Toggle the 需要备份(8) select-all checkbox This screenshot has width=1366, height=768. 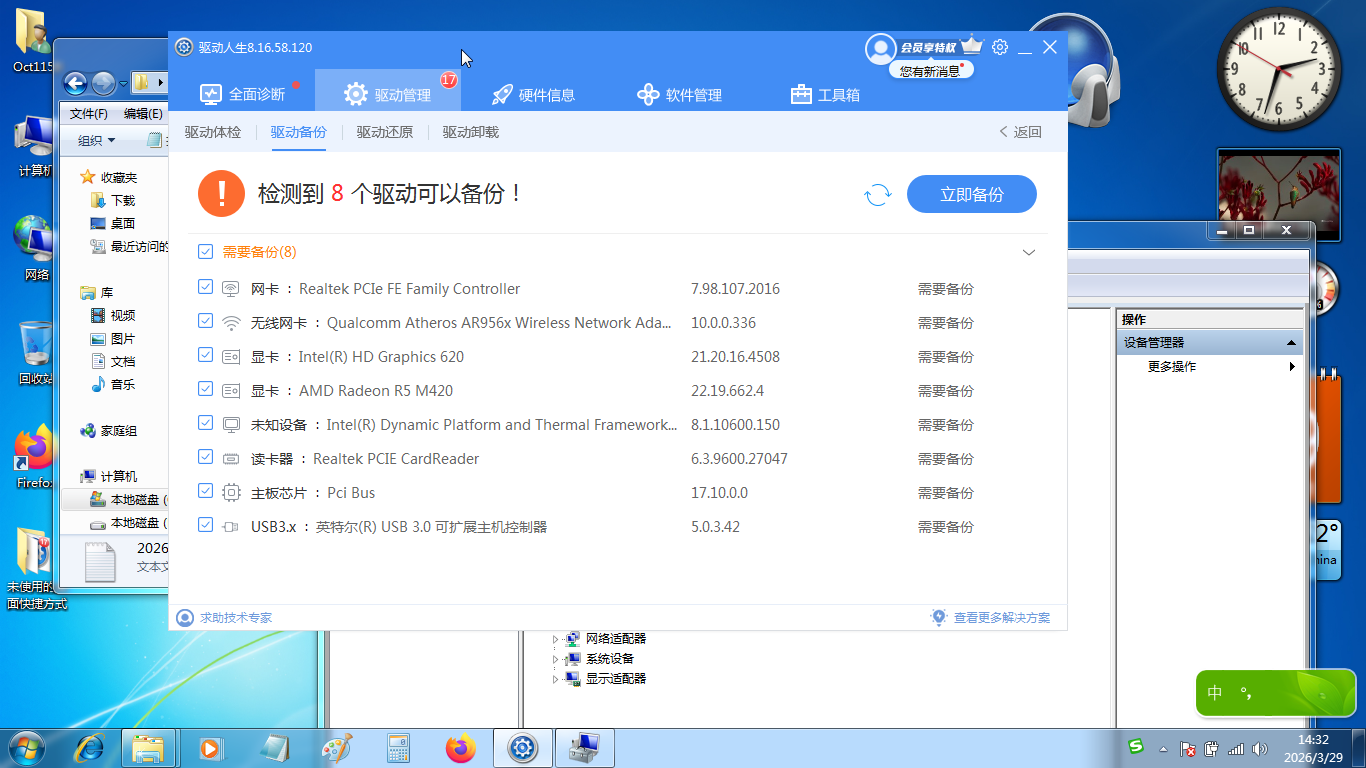click(206, 252)
